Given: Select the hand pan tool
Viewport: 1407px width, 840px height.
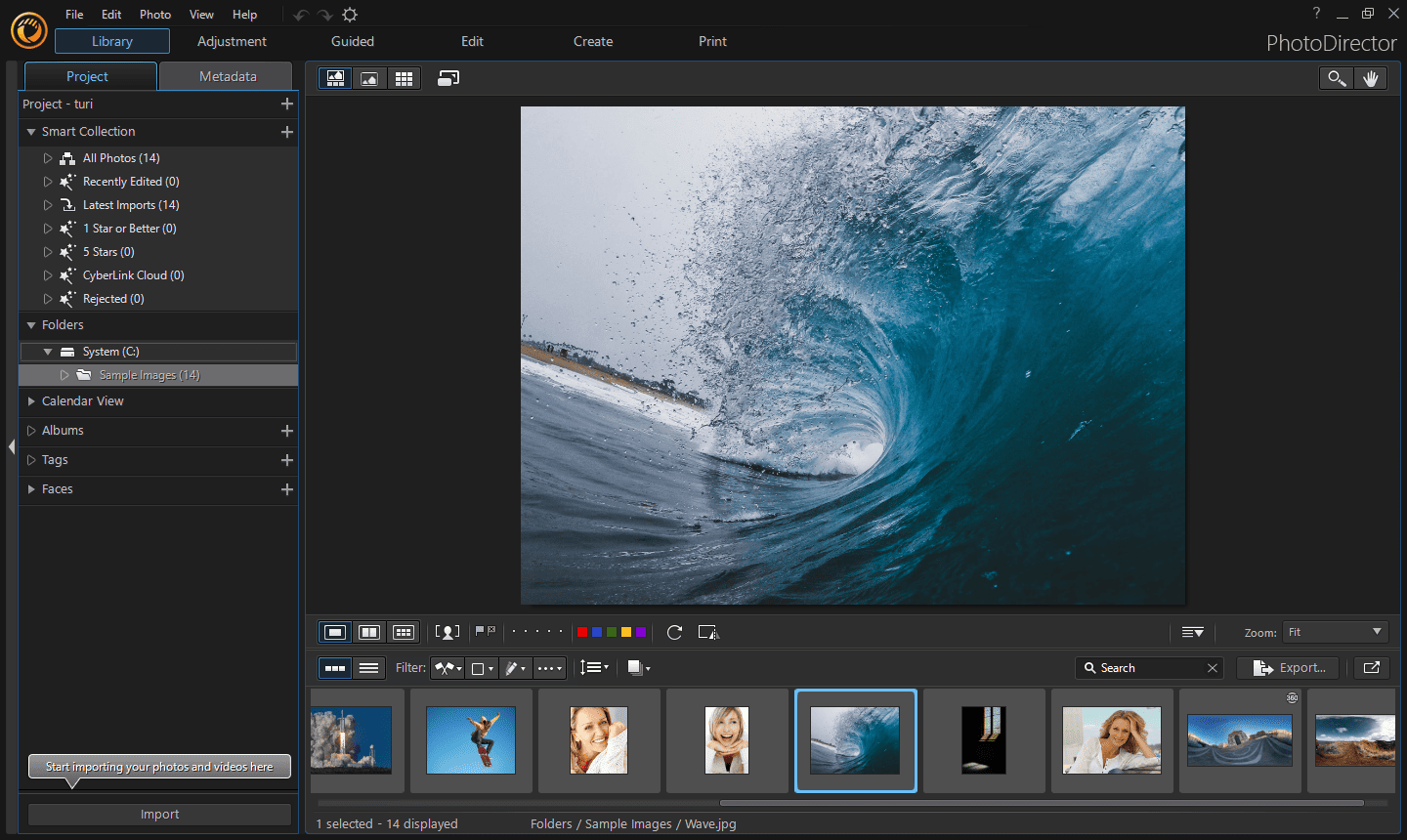Looking at the screenshot, I should tap(1370, 78).
